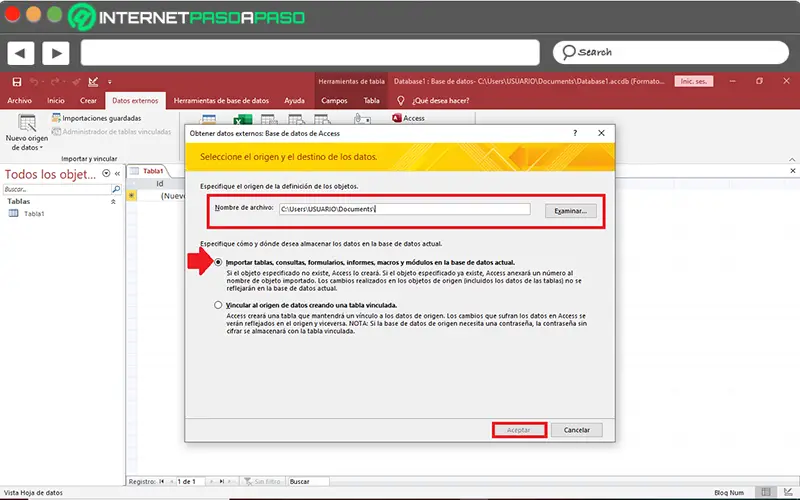The image size is (800, 500).
Task: Open the Todos los objetos dropdown arrow
Action: tap(106, 173)
